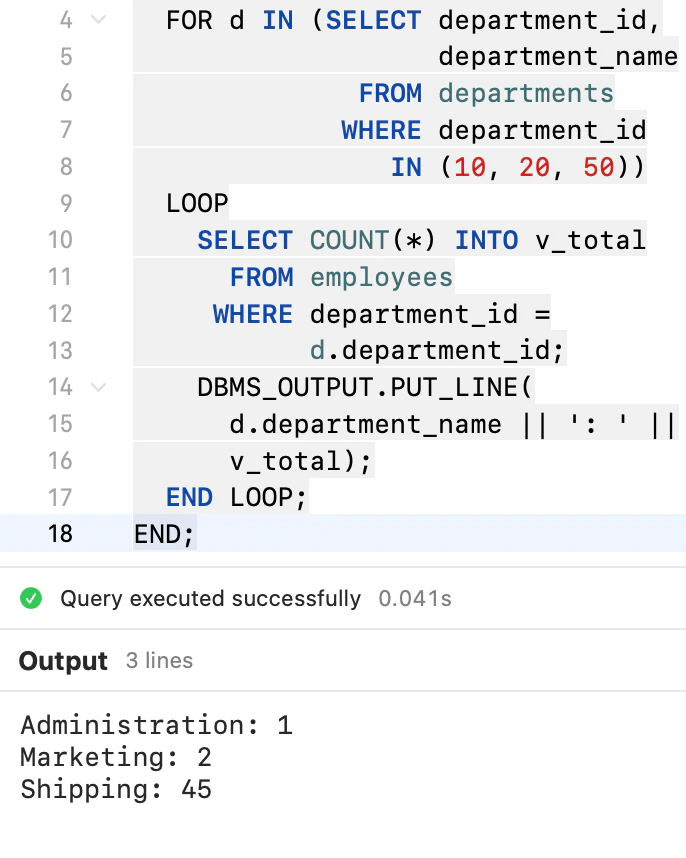This screenshot has height=858, width=686.
Task: Click the '3 lines' output count label
Action: (x=159, y=660)
